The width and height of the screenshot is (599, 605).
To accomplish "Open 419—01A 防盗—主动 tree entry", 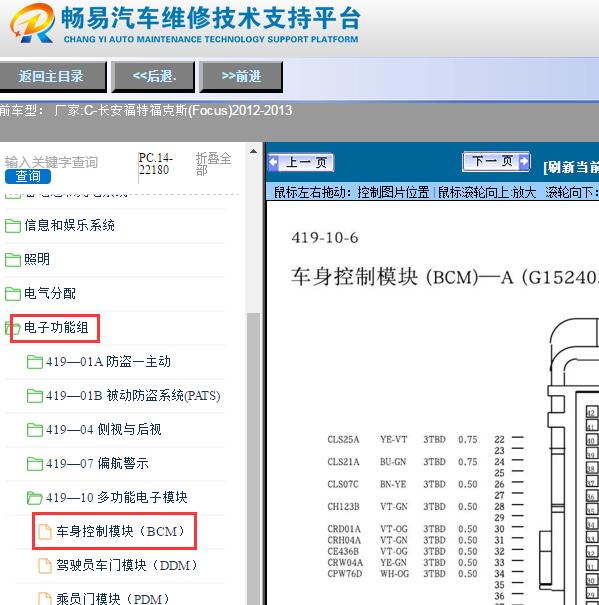I will pos(108,362).
